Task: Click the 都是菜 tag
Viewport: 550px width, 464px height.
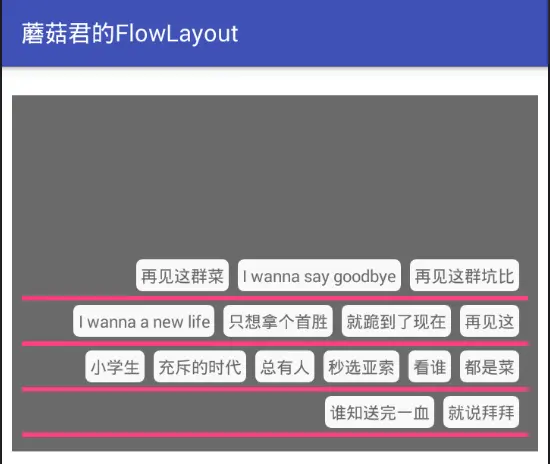Action: tap(489, 367)
